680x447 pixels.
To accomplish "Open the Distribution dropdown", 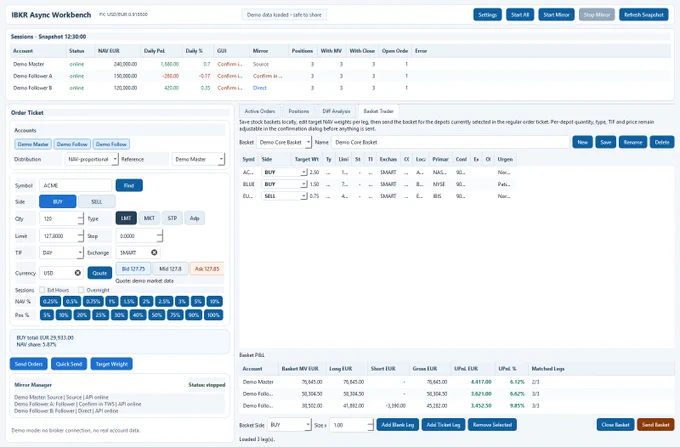I will pyautogui.click(x=92, y=159).
